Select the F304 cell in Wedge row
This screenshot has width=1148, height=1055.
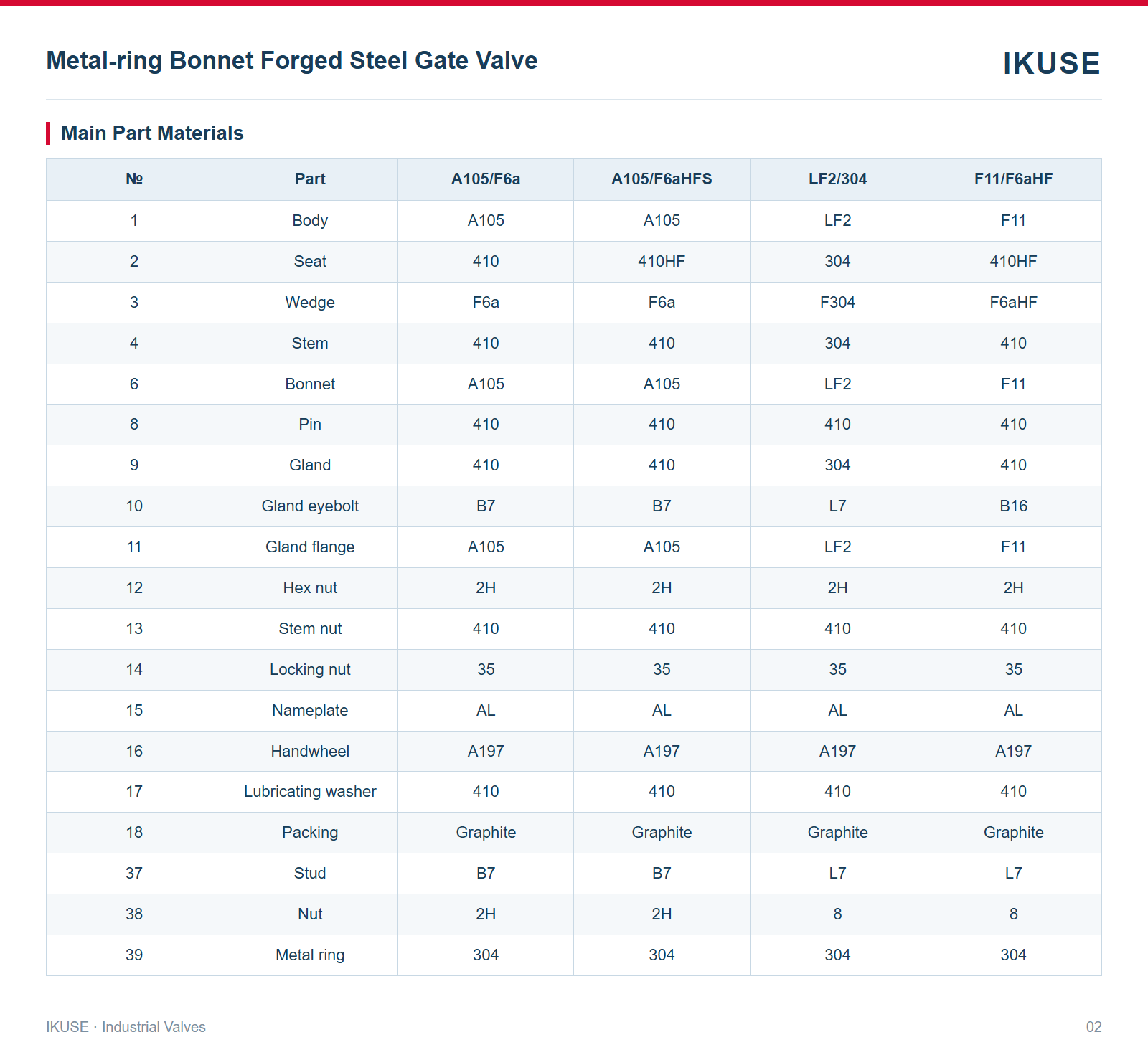point(837,303)
